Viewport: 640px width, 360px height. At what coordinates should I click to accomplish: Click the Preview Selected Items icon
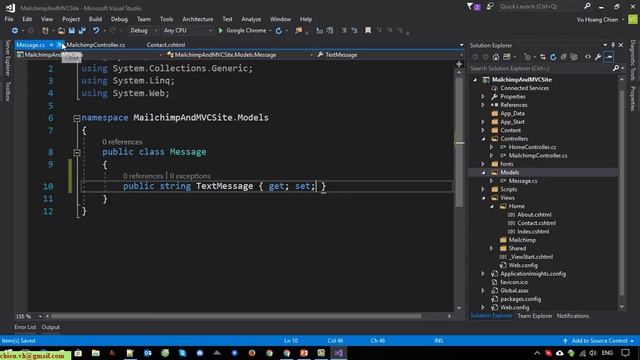coord(609,57)
